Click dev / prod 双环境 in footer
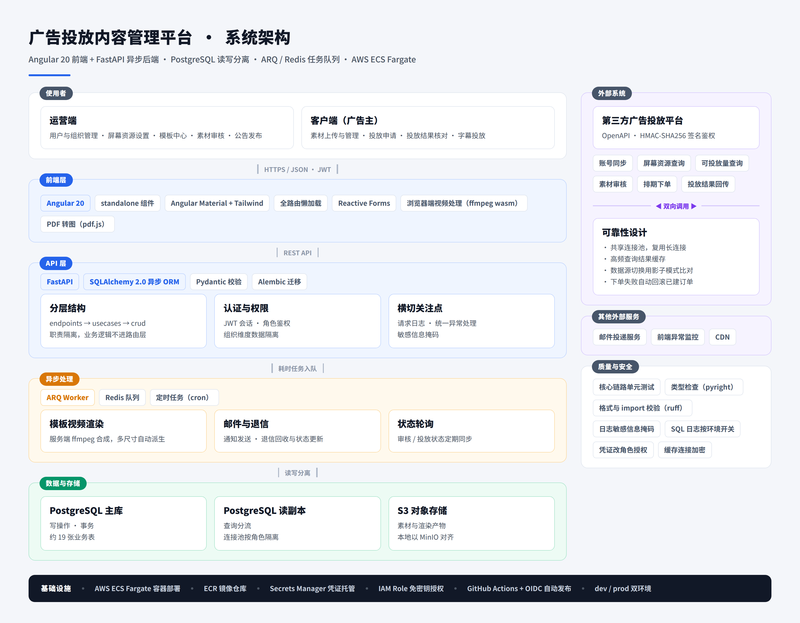This screenshot has height=623, width=800. [622, 589]
